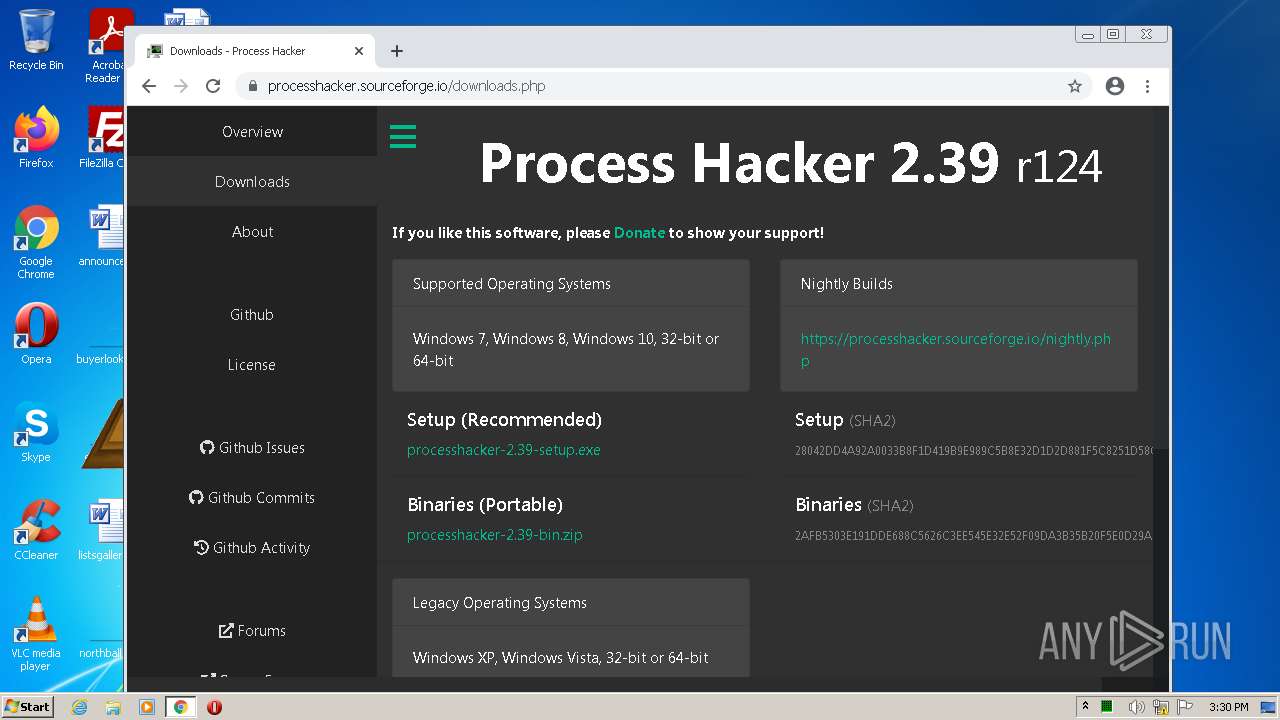Click the address bar URL
The width and height of the screenshot is (1280, 720).
[406, 86]
